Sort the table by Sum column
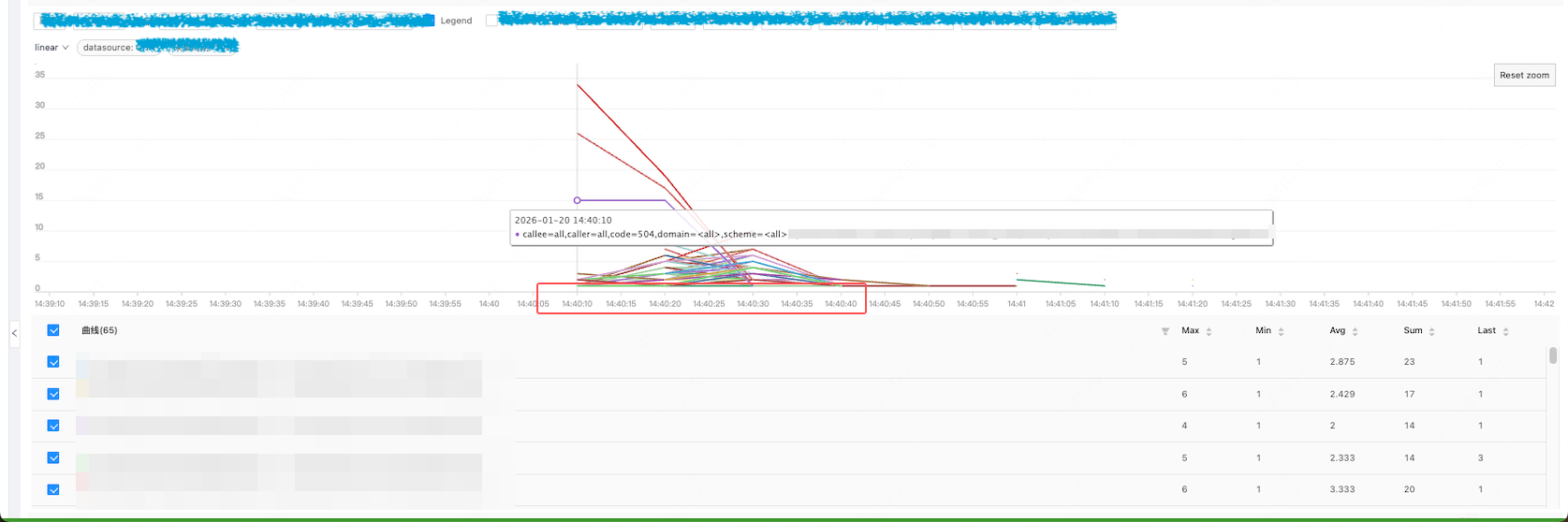 1431,331
